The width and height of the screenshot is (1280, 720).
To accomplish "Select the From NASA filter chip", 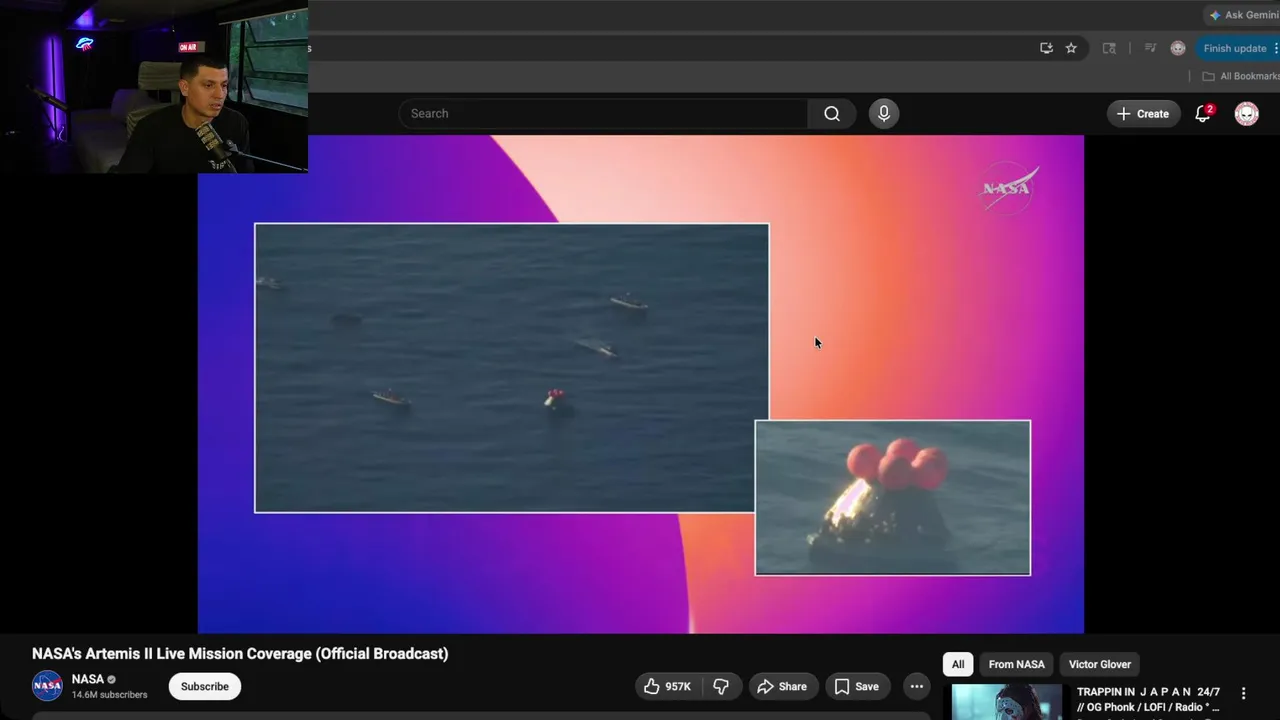I will click(x=1016, y=664).
